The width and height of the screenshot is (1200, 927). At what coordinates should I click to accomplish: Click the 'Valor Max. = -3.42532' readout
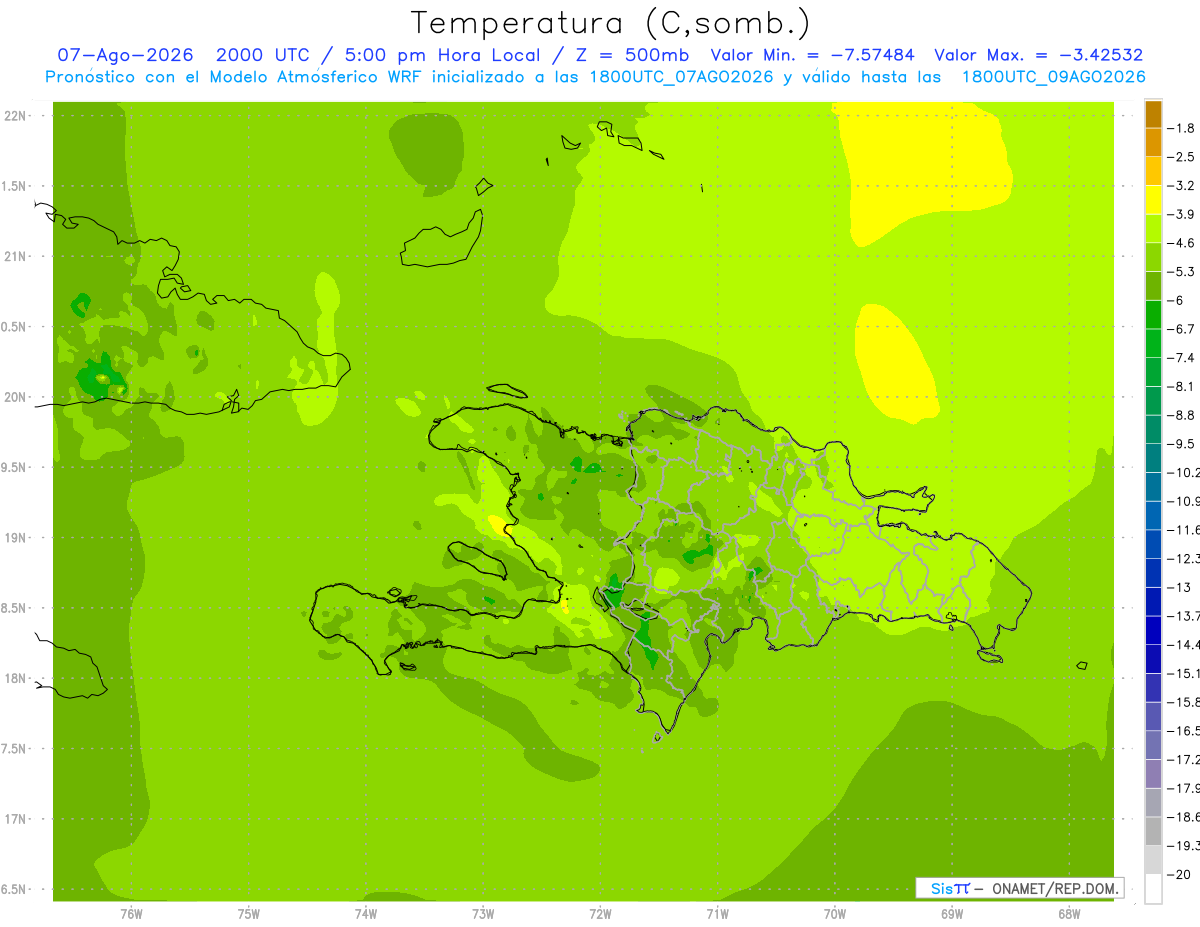(1039, 55)
